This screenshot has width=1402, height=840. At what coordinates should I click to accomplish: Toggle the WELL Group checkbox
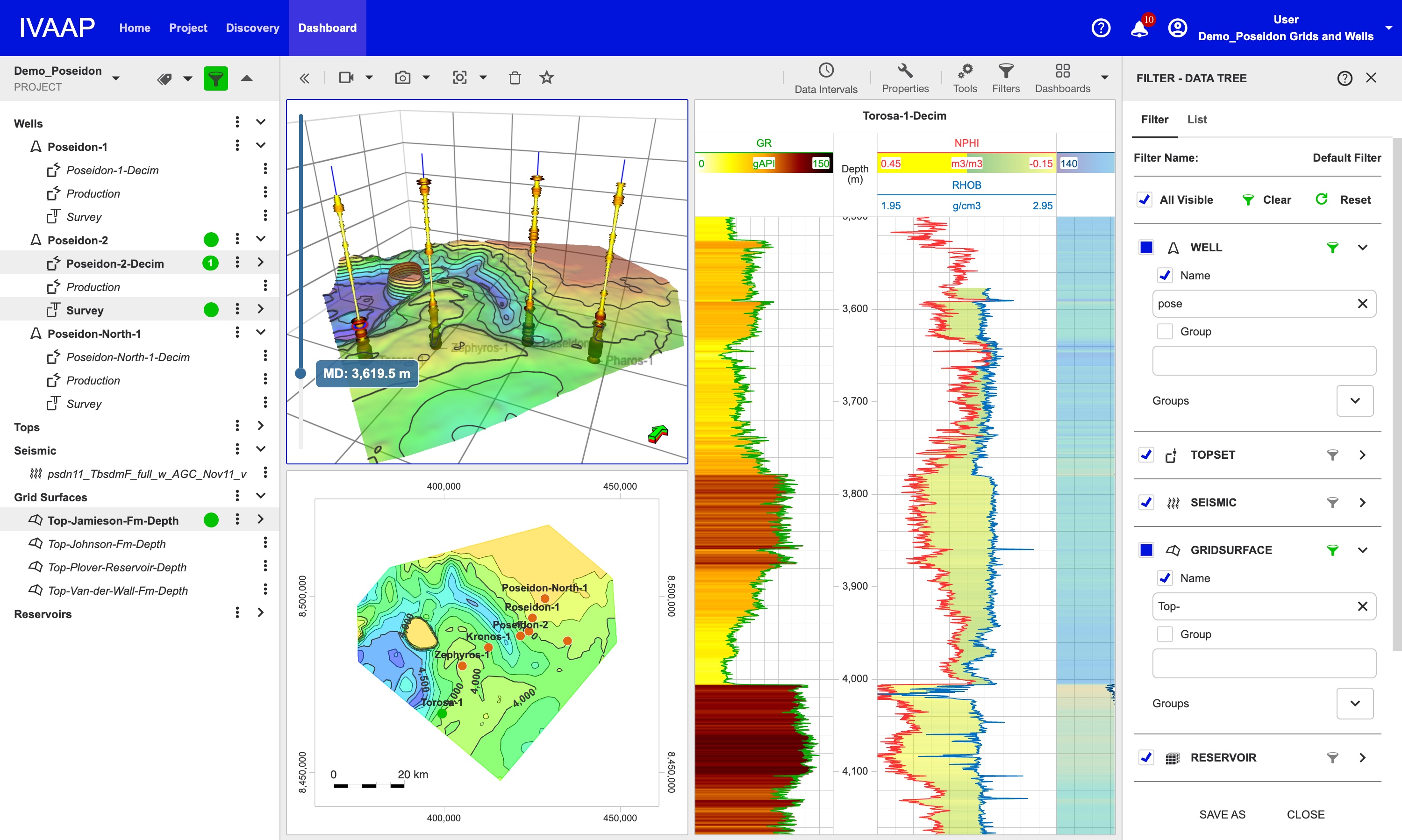click(1165, 332)
